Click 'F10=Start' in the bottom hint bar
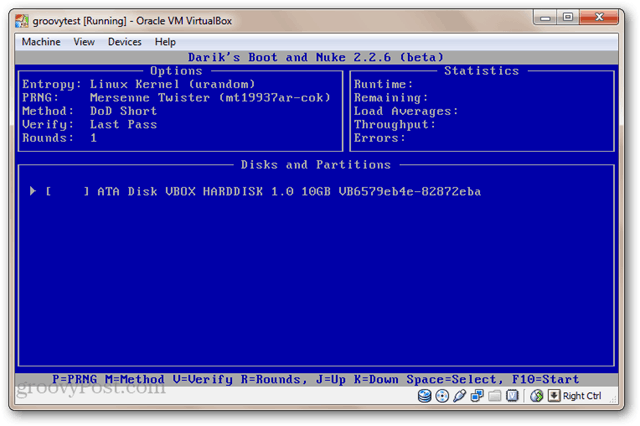 tap(545, 379)
